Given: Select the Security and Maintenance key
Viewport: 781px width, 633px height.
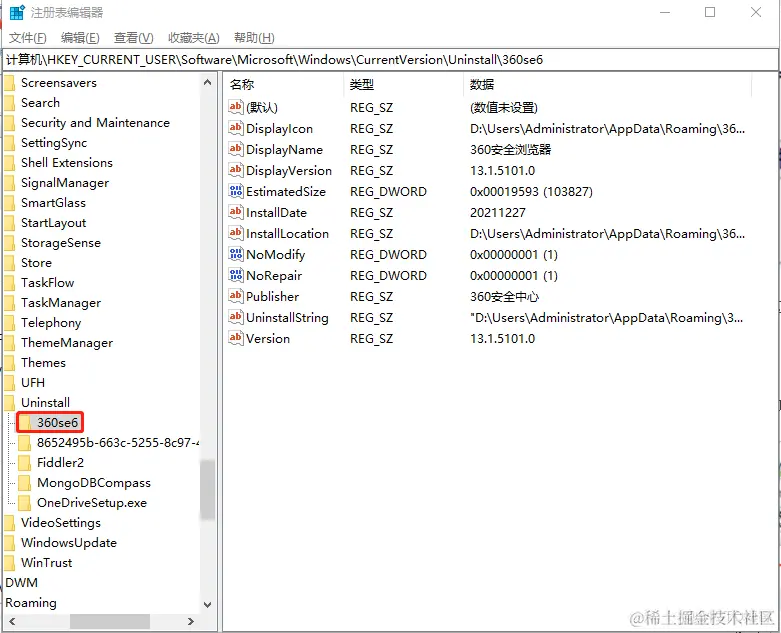Looking at the screenshot, I should (95, 123).
